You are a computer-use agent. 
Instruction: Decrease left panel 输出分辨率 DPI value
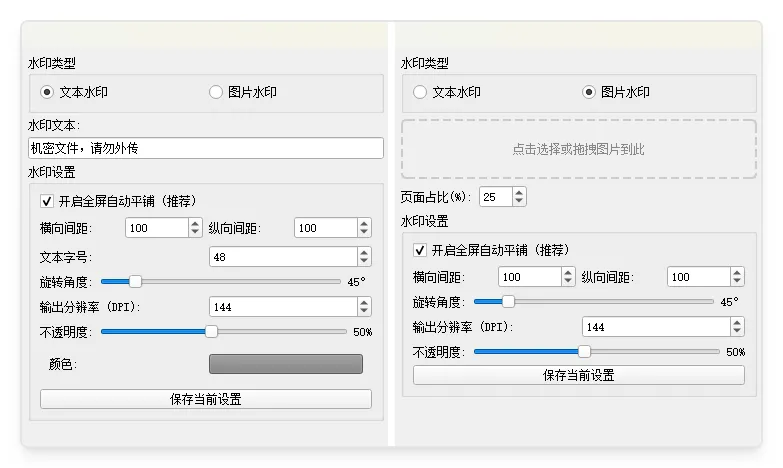363,312
